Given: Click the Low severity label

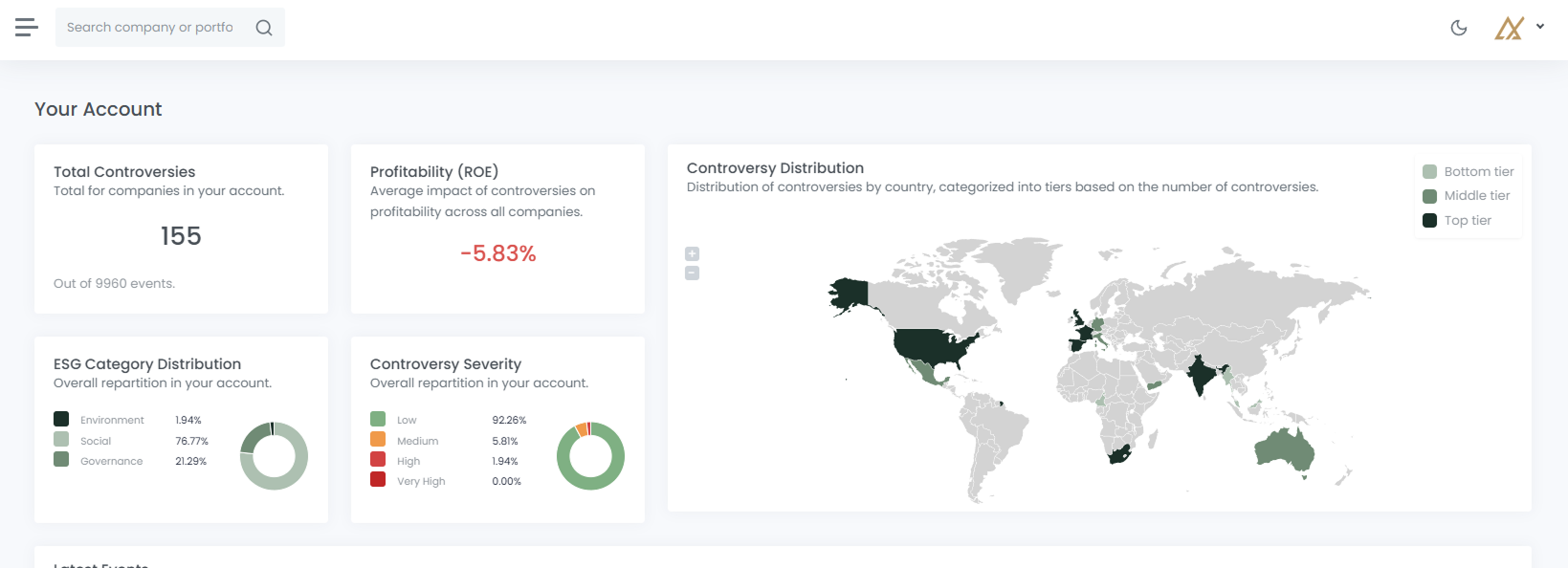Looking at the screenshot, I should [x=407, y=421].
